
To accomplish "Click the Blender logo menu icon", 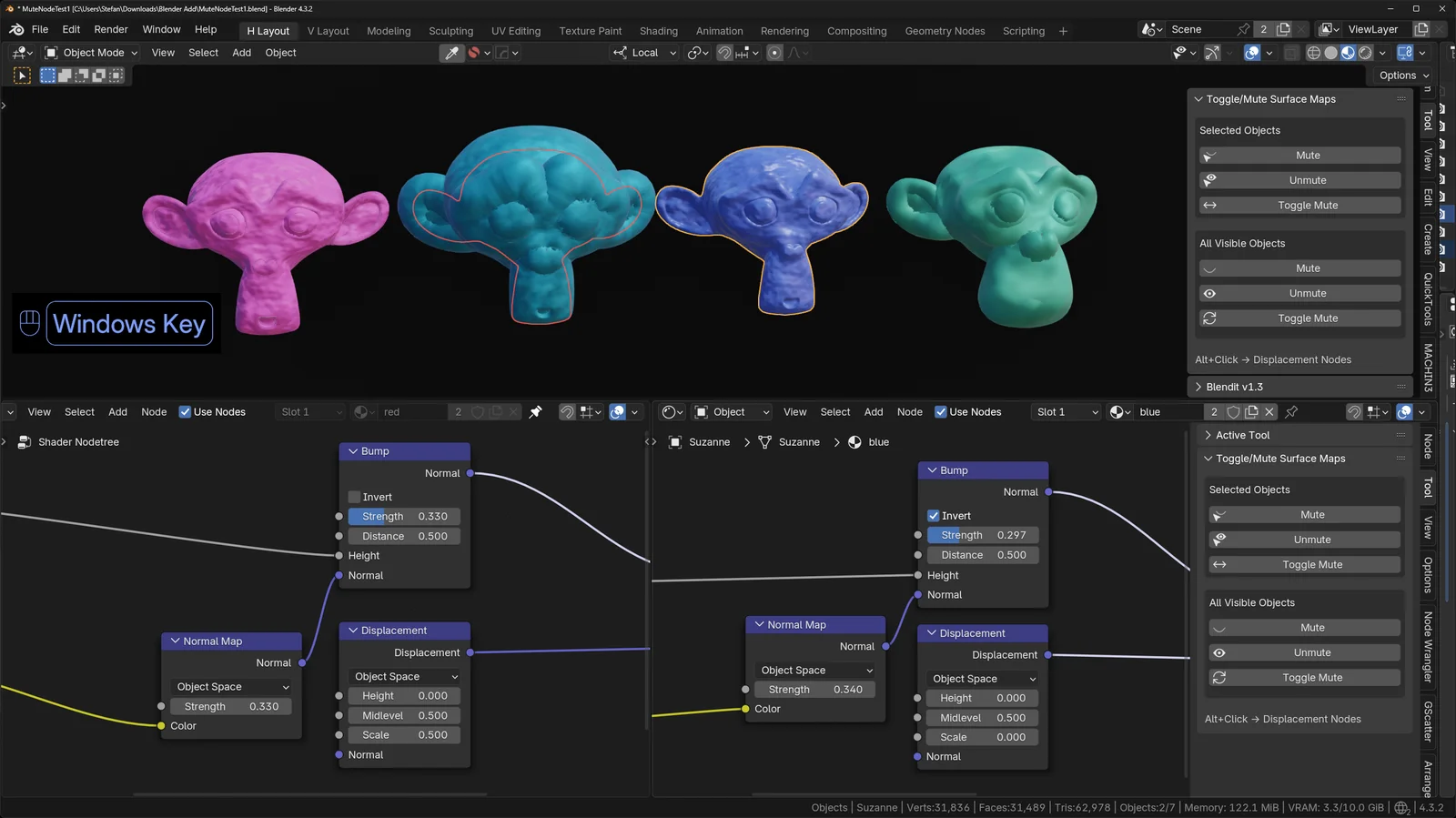I will [x=16, y=30].
